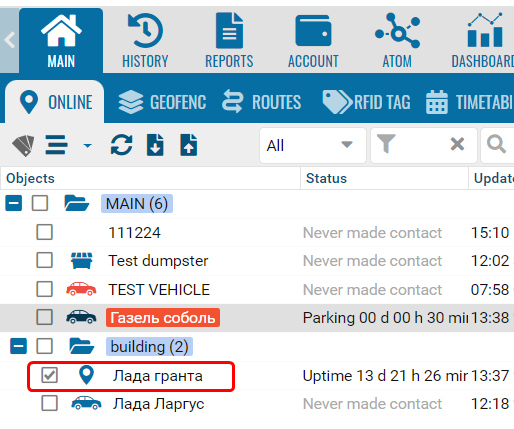Open the History section
Screen dimensions: 514x429
pos(145,41)
